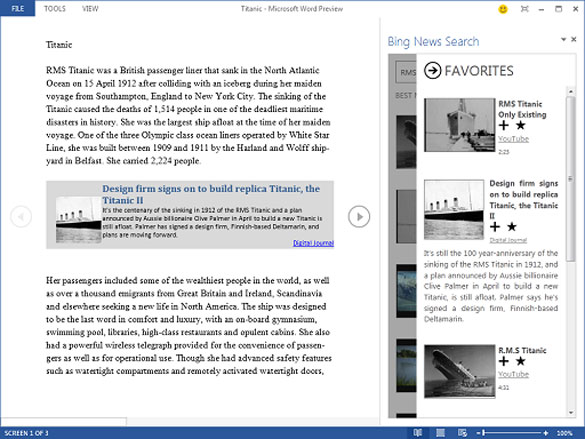Open Digital Journal link in the favorites pane
Screen dimensions: 585x439
coord(508,240)
